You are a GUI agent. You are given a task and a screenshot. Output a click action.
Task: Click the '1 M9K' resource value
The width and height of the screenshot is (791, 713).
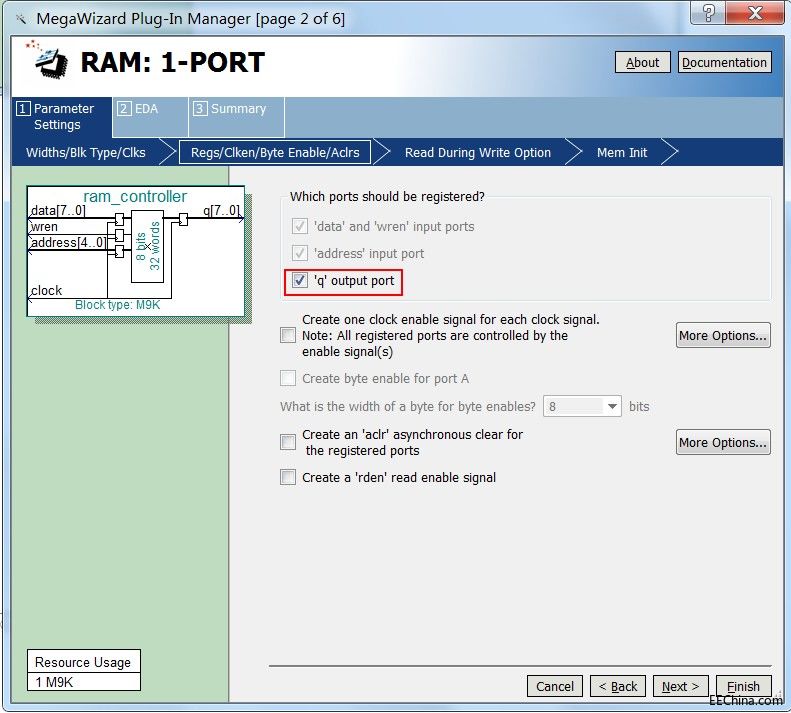pyautogui.click(x=54, y=682)
